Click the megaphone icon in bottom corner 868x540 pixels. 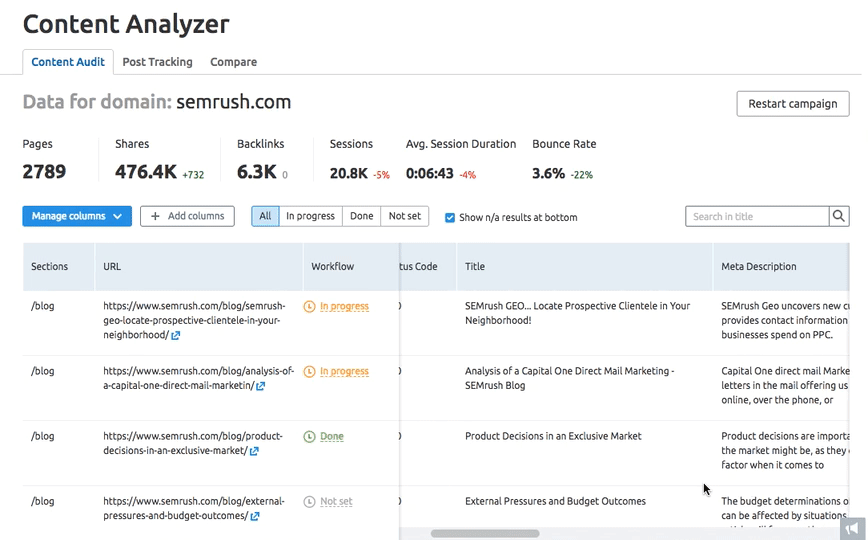(851, 528)
